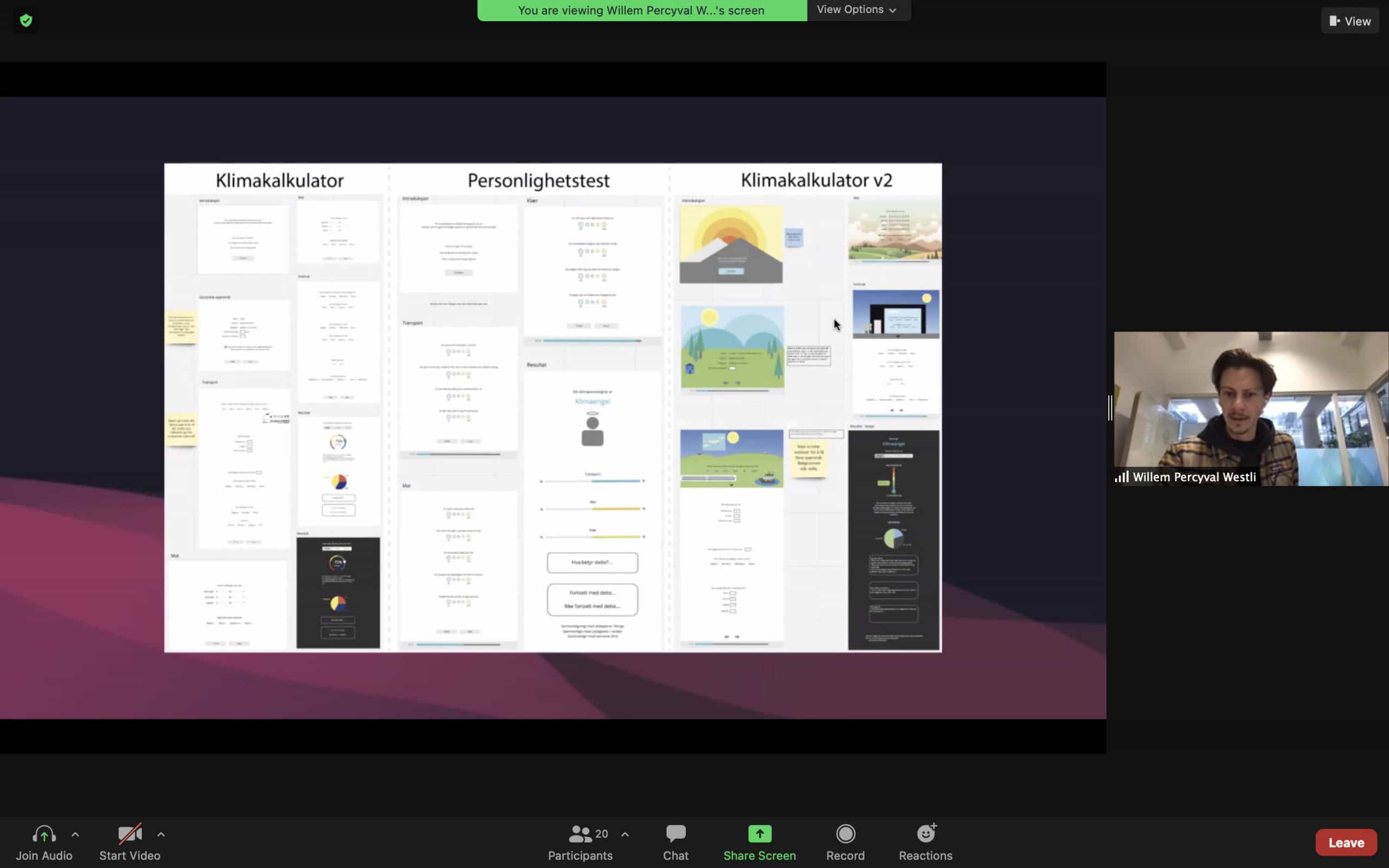Click Willem Percyval Westli video thumbnail
This screenshot has width=1389, height=868.
tap(1251, 402)
